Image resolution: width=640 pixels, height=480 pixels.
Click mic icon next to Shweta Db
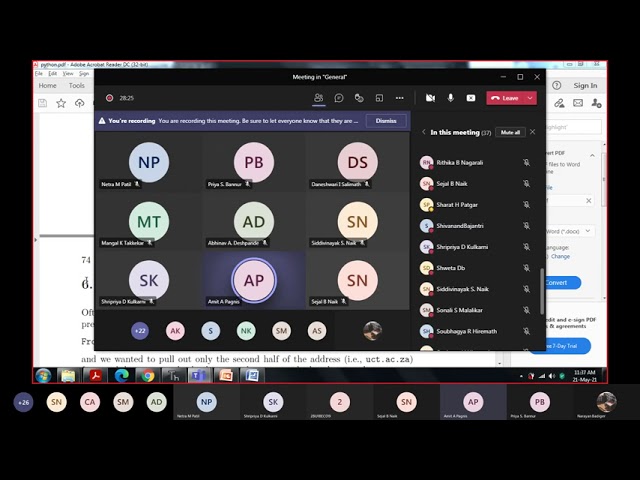pyautogui.click(x=527, y=268)
